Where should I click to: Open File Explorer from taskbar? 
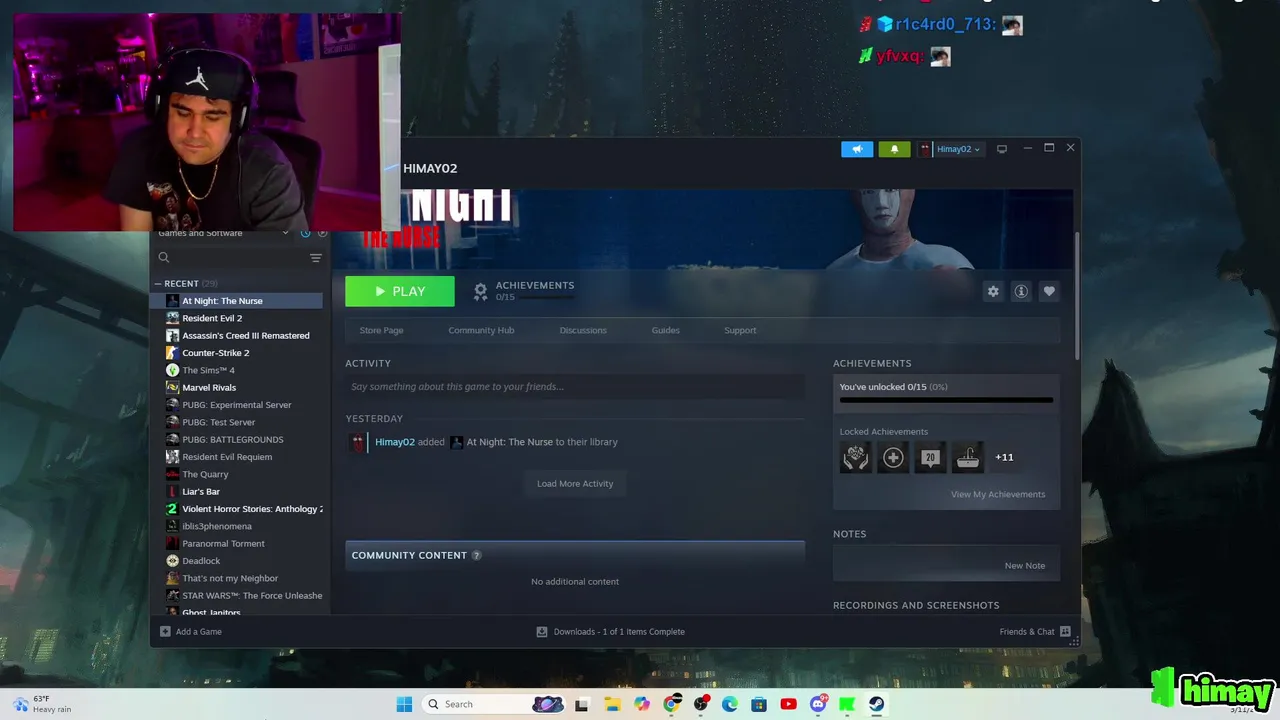pos(612,704)
